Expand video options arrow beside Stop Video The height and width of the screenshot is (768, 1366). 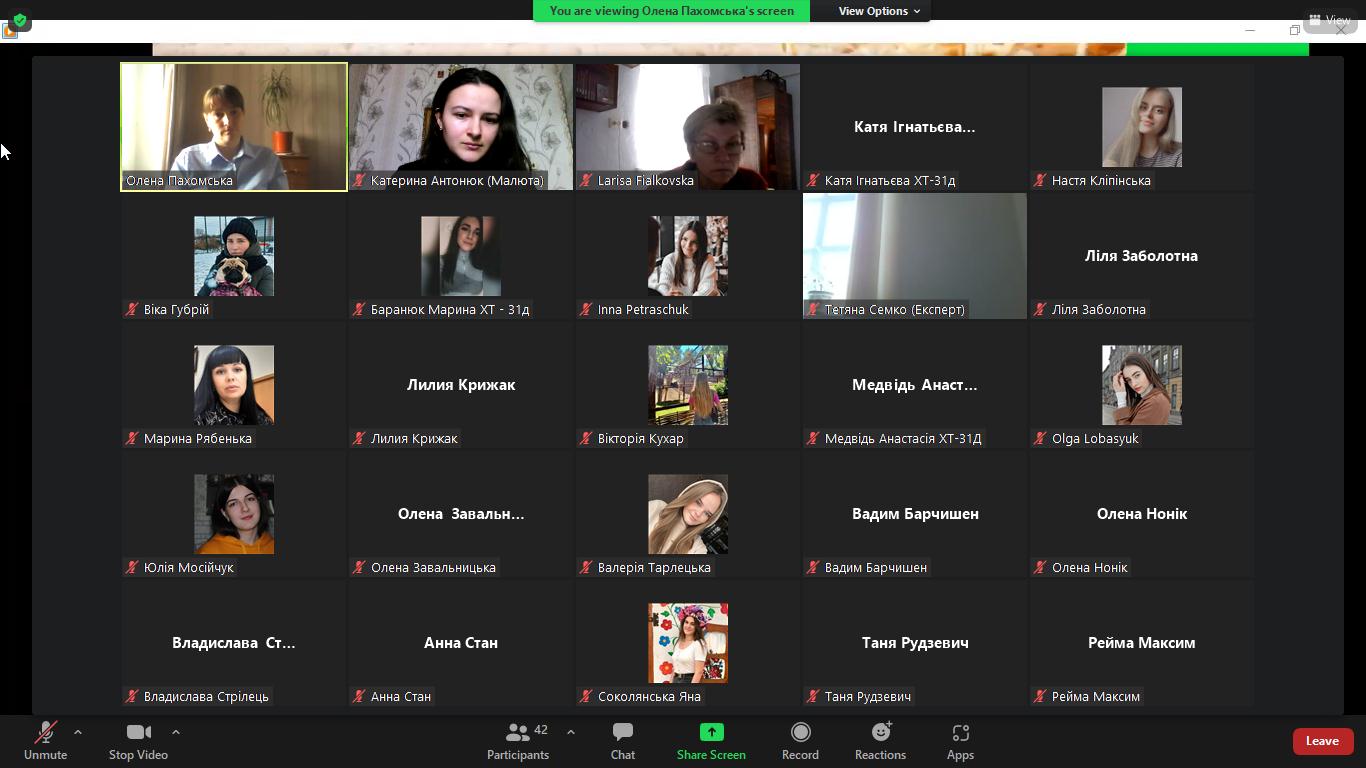[176, 732]
